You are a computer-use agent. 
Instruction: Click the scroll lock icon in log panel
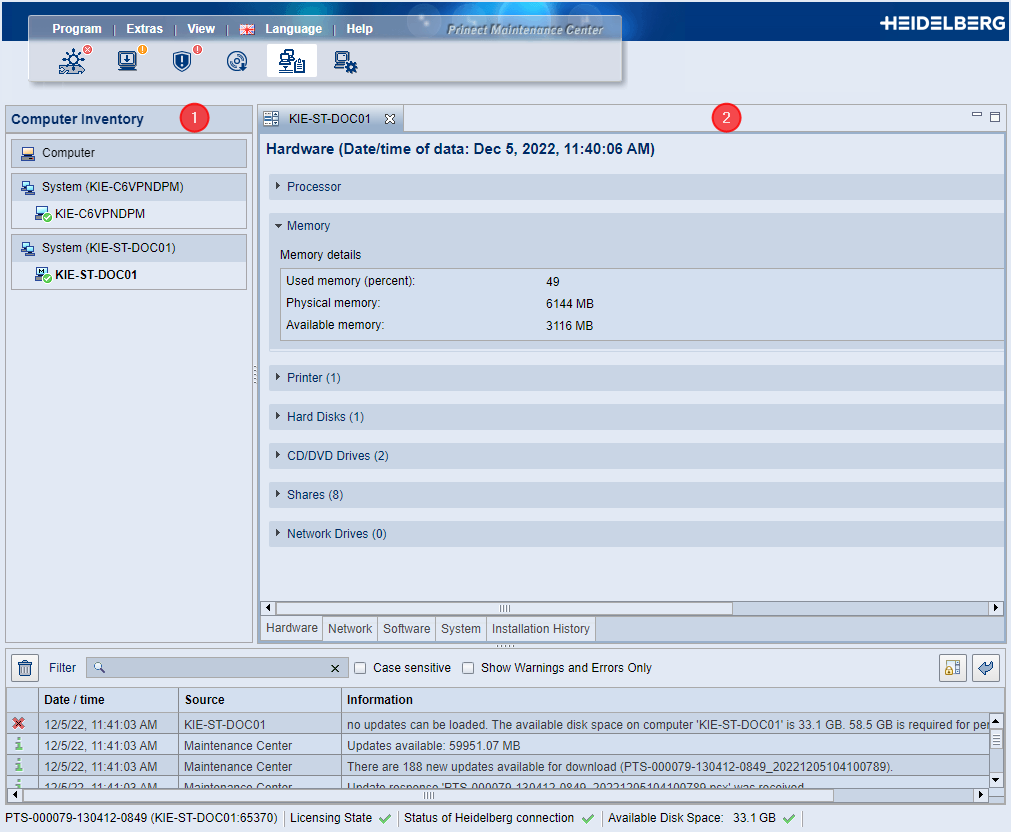click(x=952, y=668)
